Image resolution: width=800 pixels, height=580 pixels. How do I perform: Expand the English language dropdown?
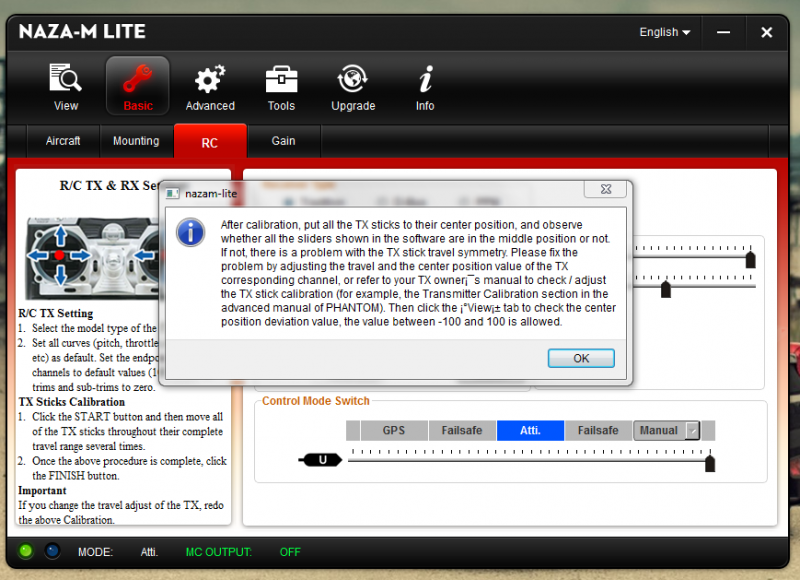(665, 32)
